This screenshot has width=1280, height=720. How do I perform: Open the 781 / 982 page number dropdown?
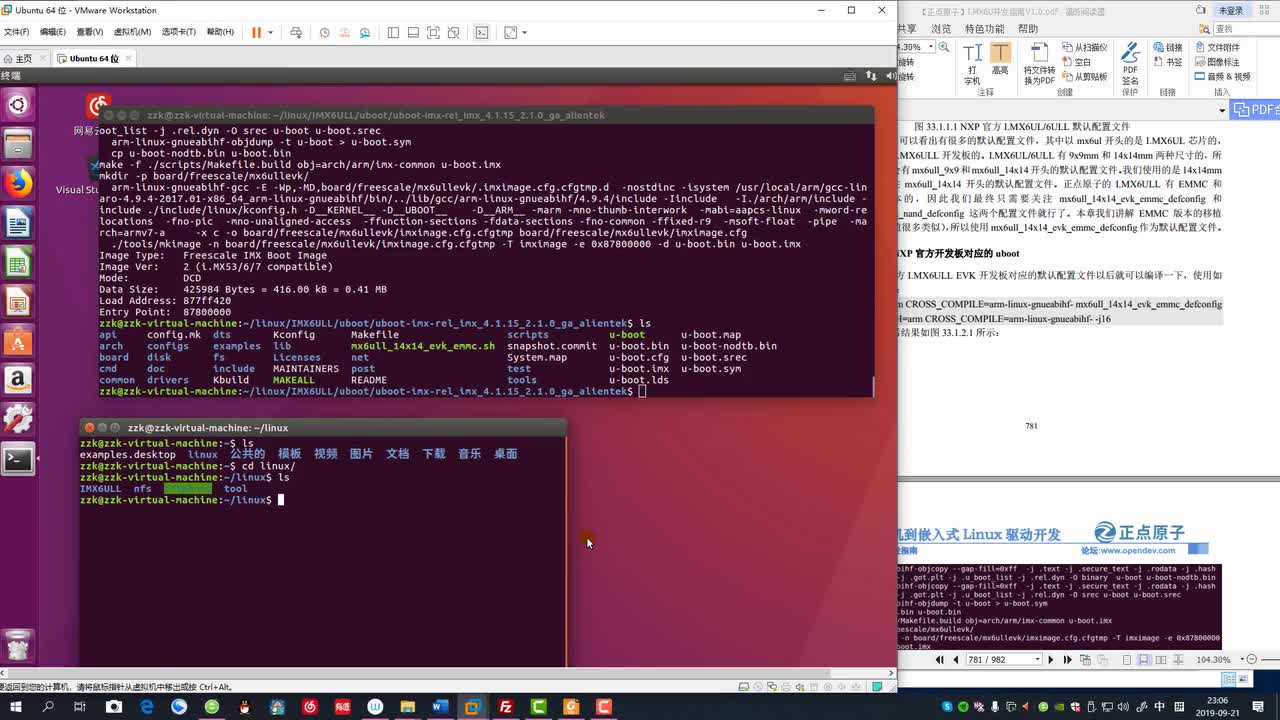click(1037, 660)
